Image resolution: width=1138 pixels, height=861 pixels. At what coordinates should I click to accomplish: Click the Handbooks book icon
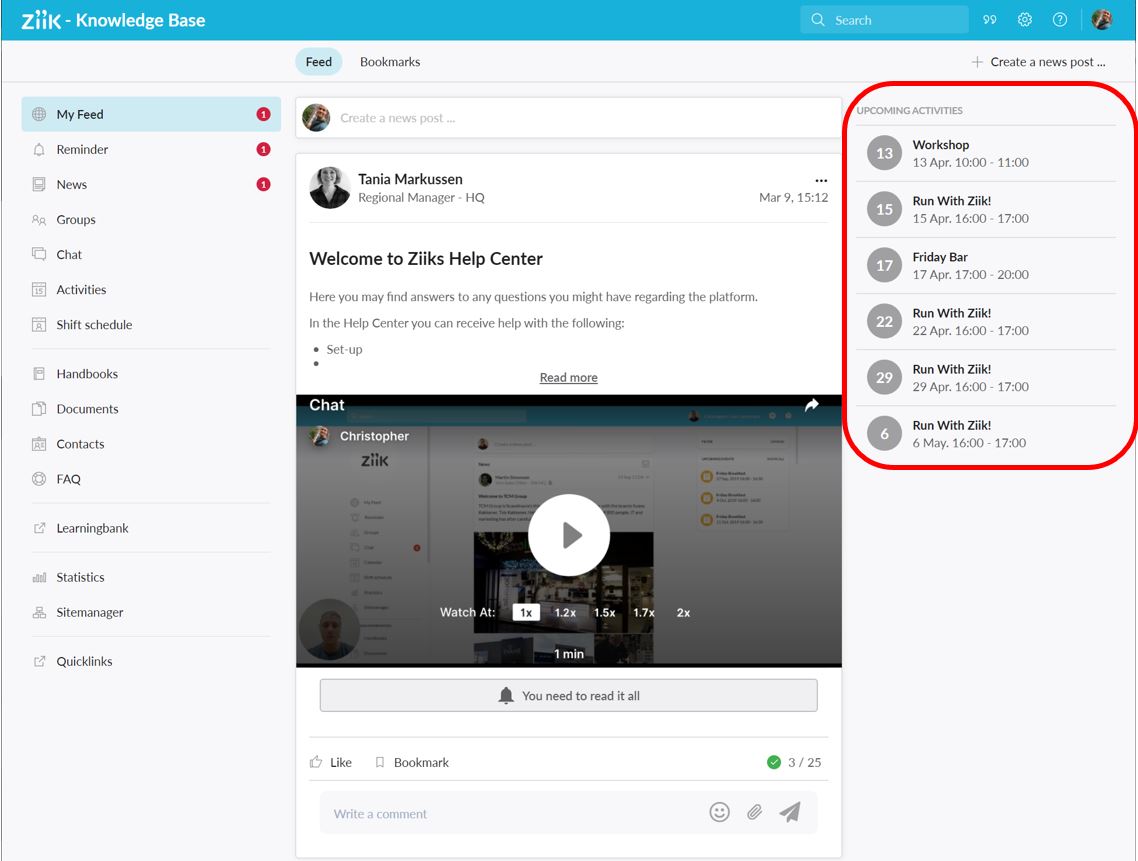(39, 374)
